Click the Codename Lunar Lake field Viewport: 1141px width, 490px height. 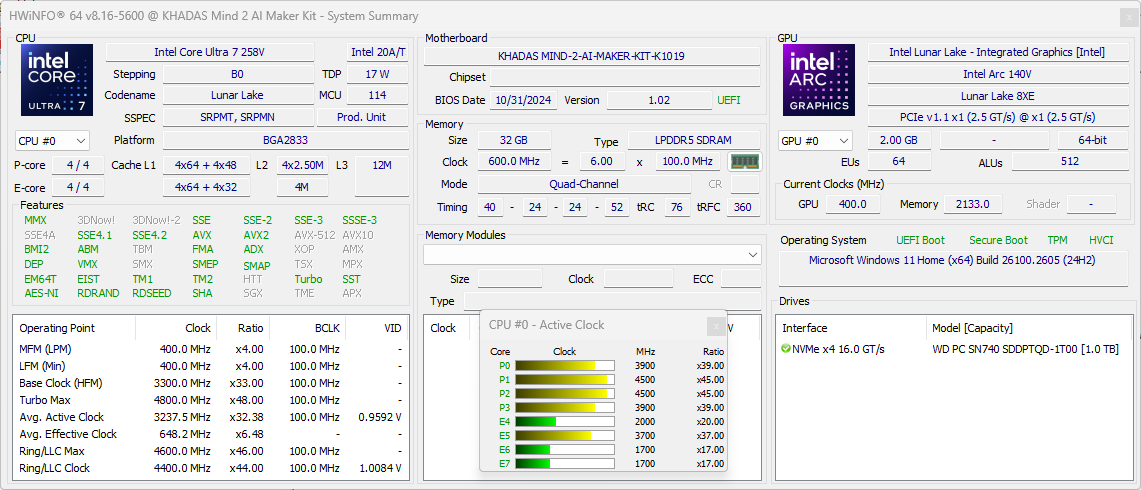tap(237, 95)
